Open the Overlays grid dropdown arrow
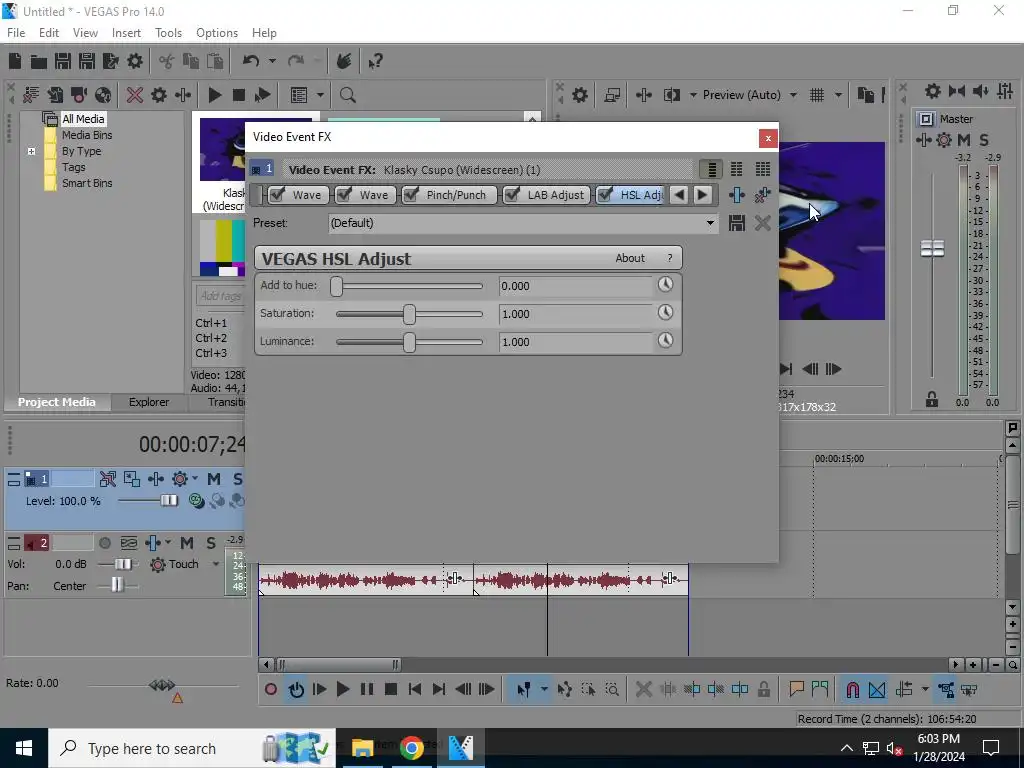1024x768 pixels. [x=838, y=95]
